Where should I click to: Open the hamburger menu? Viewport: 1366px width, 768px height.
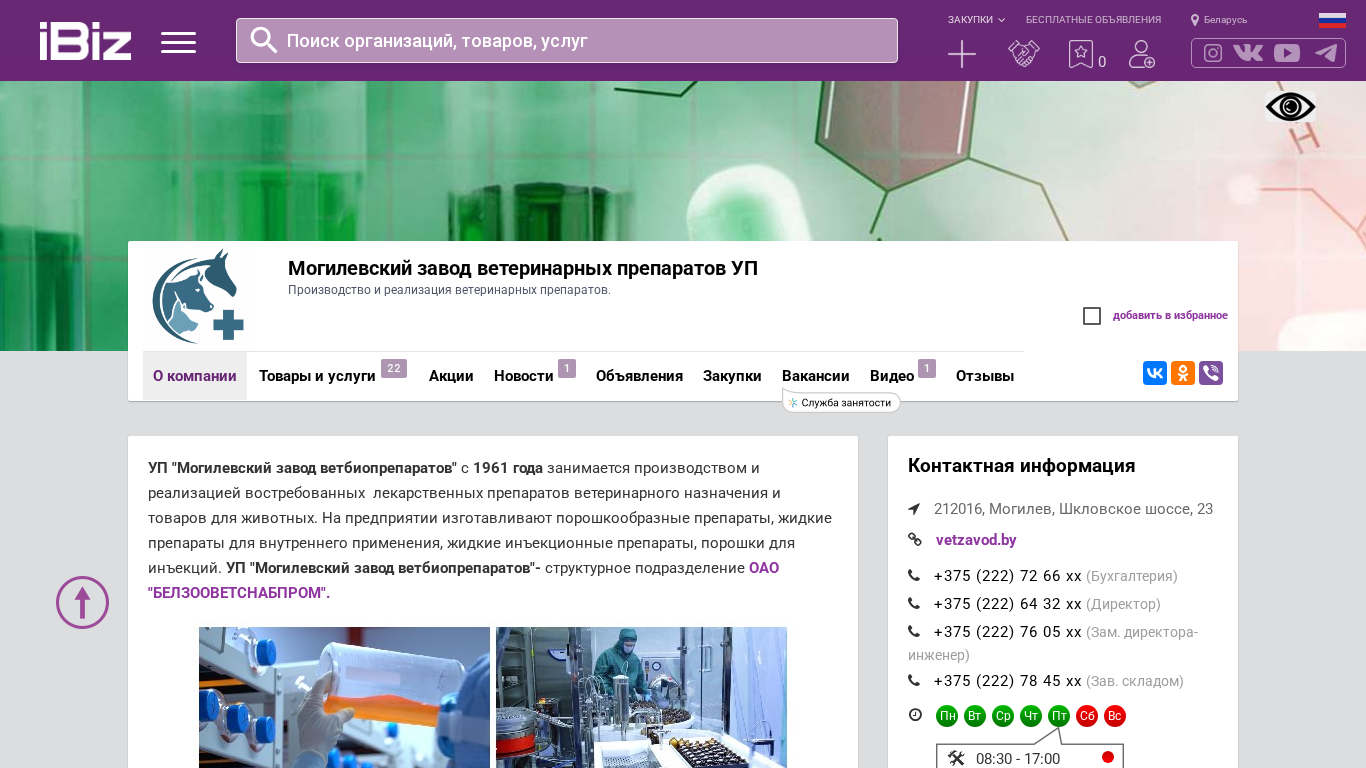pyautogui.click(x=178, y=42)
